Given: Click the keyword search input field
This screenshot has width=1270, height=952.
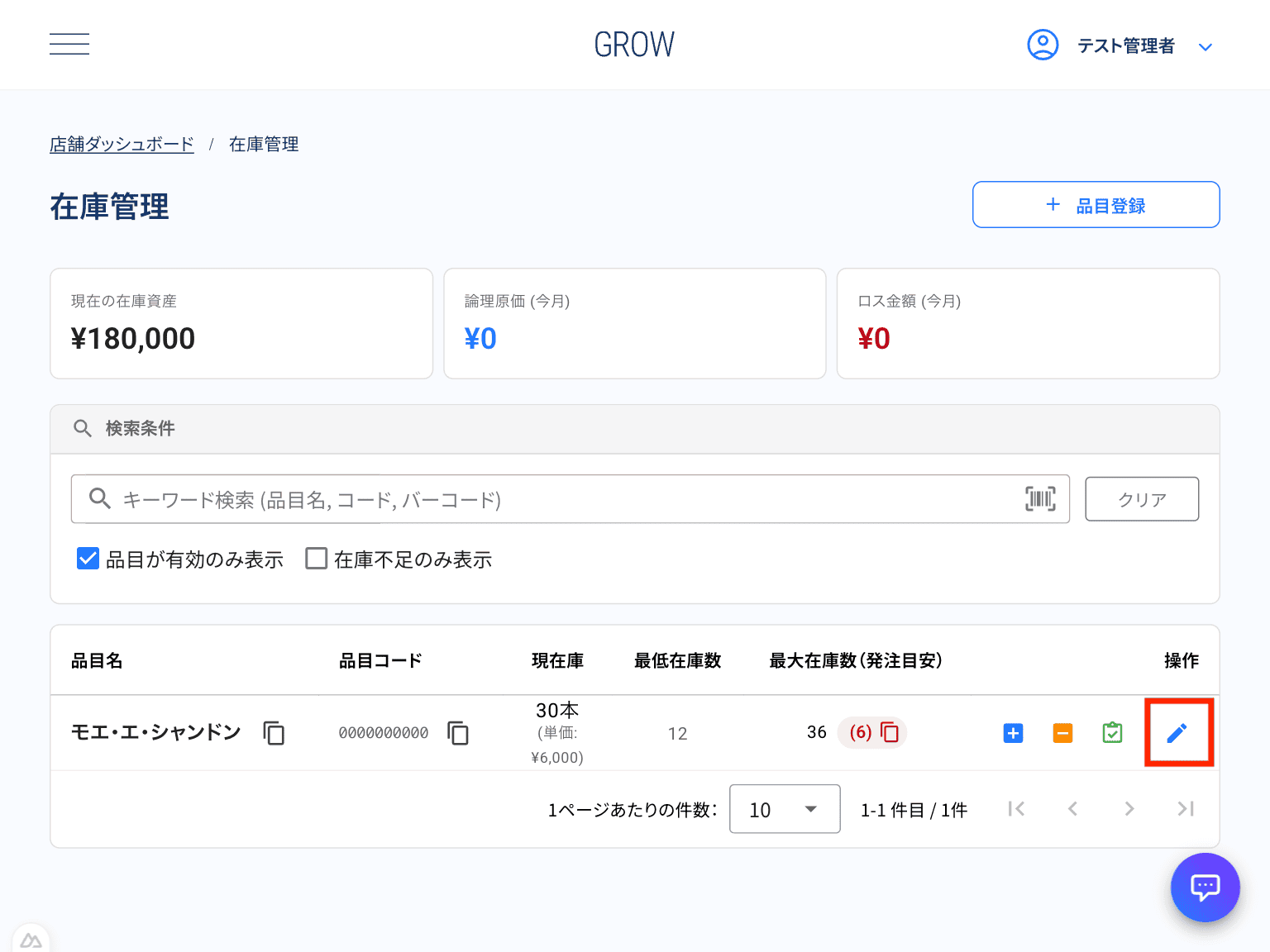Looking at the screenshot, I should [x=496, y=498].
